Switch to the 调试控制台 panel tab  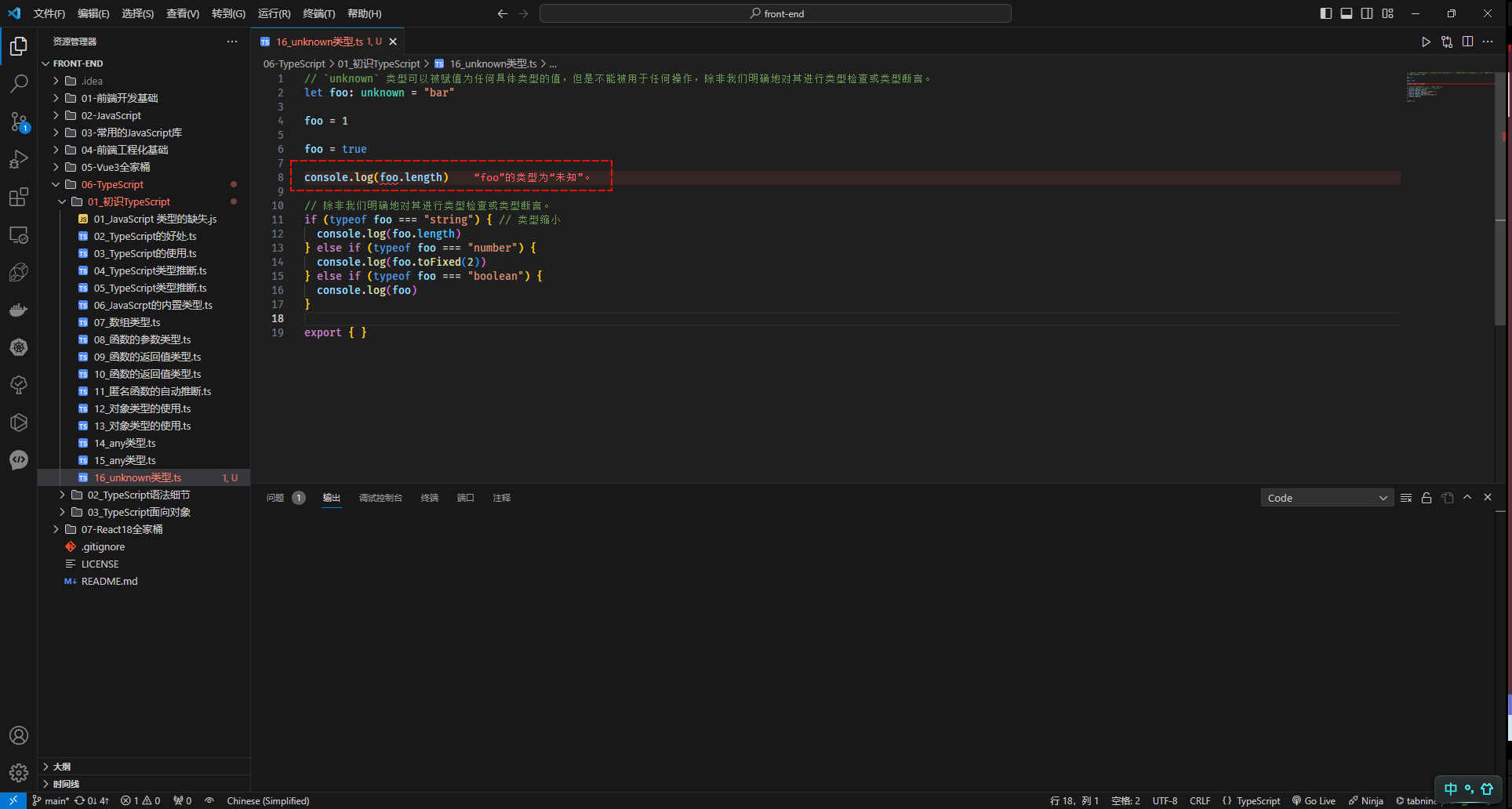coord(380,498)
